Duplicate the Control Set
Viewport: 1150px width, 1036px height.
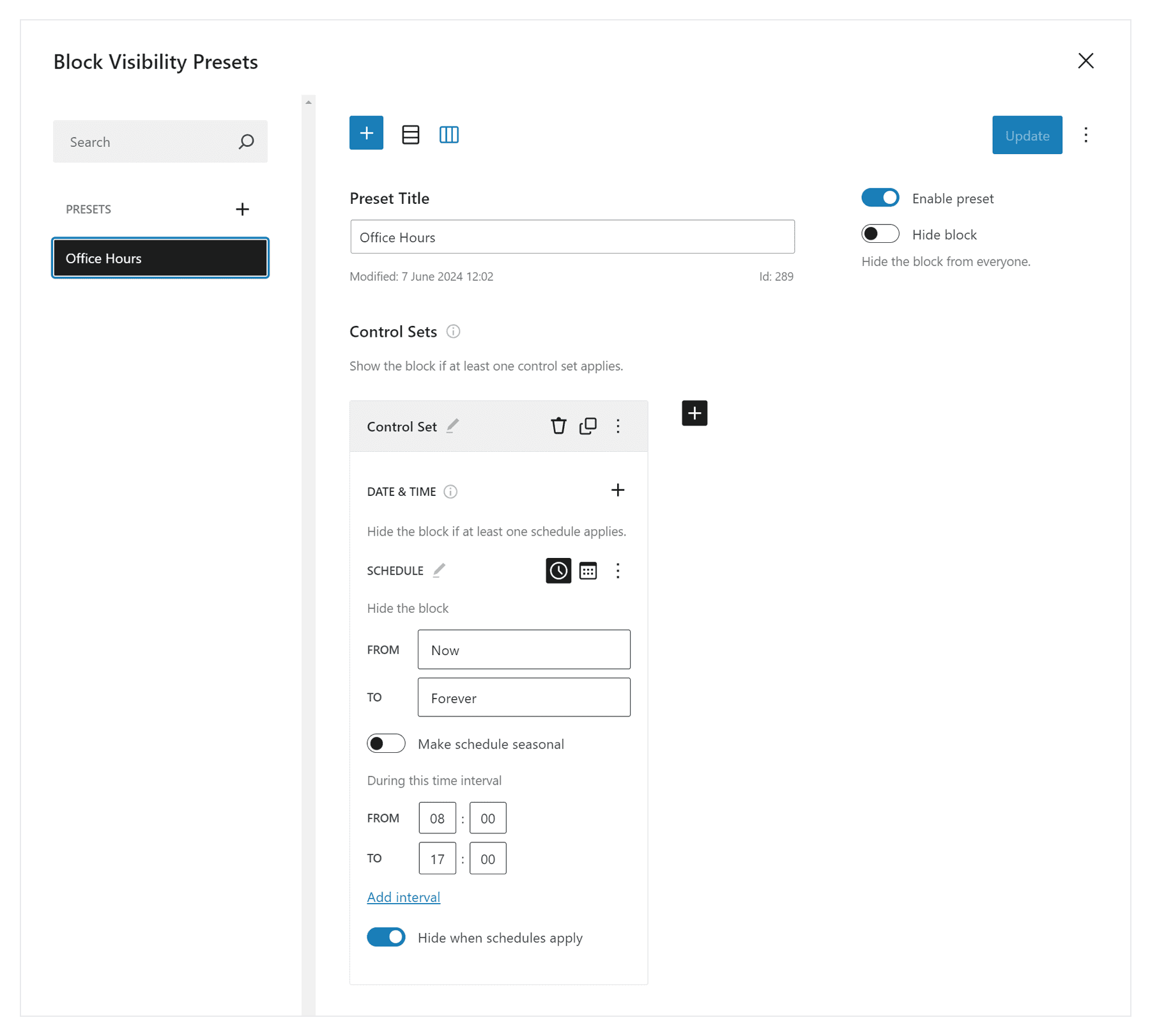click(588, 426)
